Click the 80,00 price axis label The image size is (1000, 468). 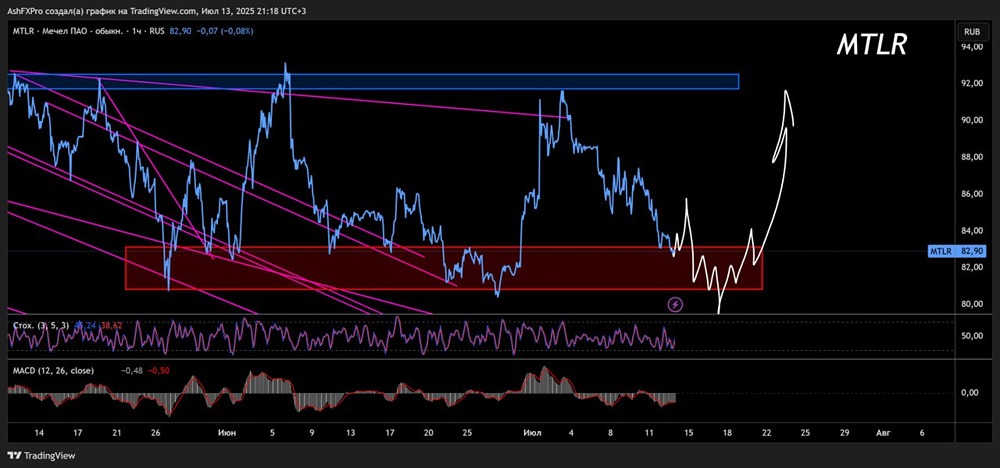pos(973,304)
